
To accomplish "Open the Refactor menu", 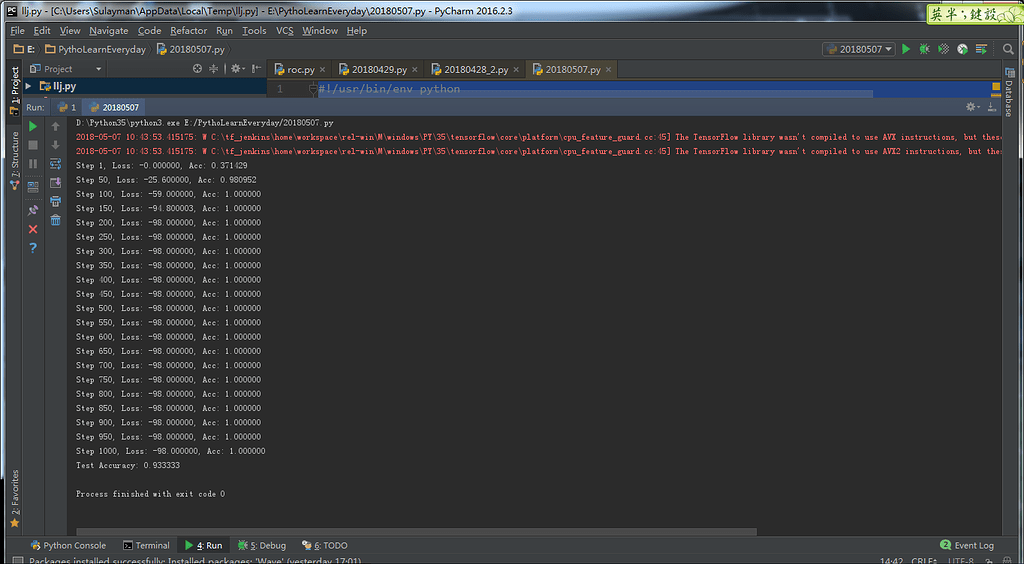I will [x=188, y=31].
